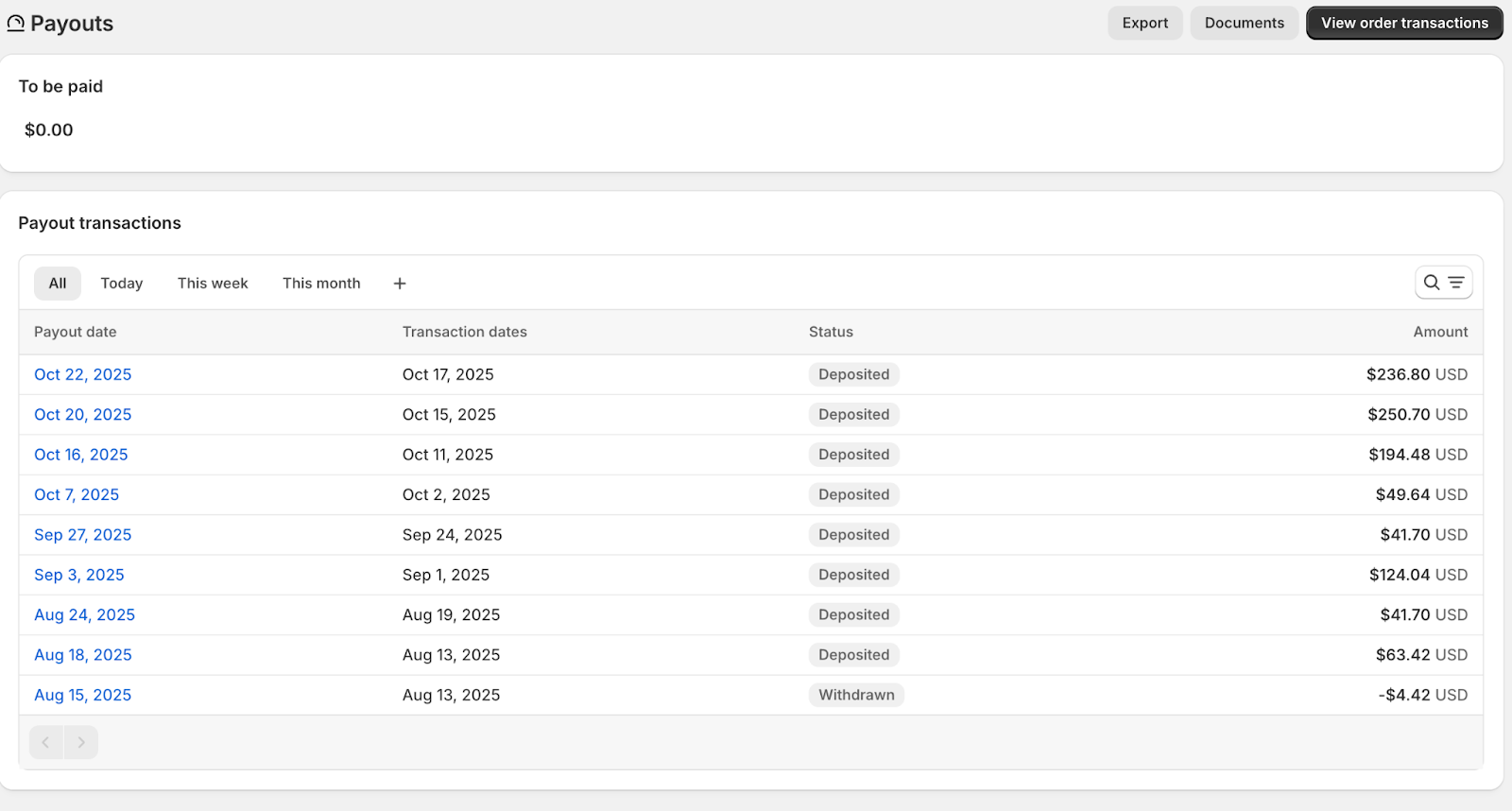This screenshot has height=811, width=1512.
Task: Go to the previous page of payouts
Action: click(x=45, y=743)
